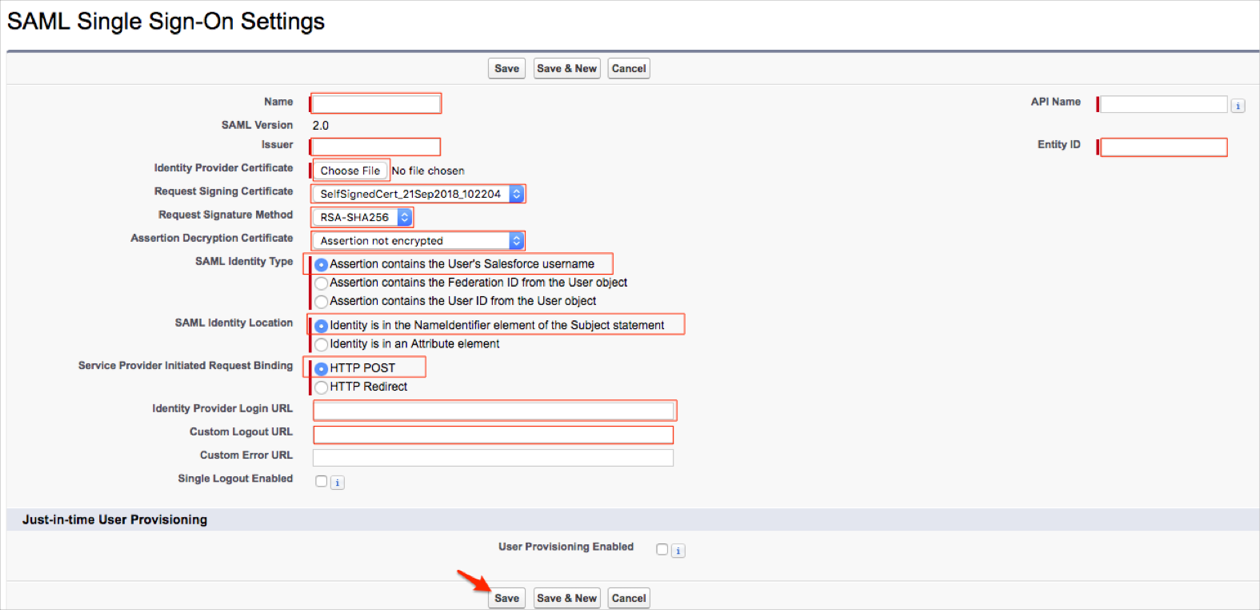The width and height of the screenshot is (1260, 610).
Task: Open the Request Signing Certificate dropdown
Action: tap(418, 194)
